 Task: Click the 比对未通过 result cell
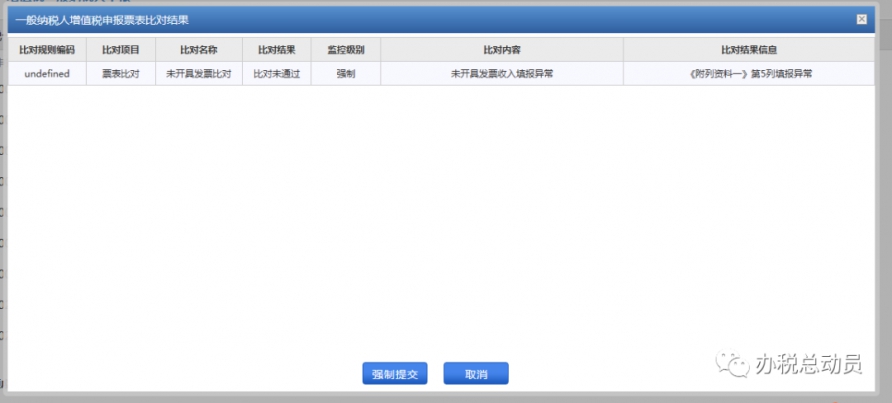(x=276, y=74)
